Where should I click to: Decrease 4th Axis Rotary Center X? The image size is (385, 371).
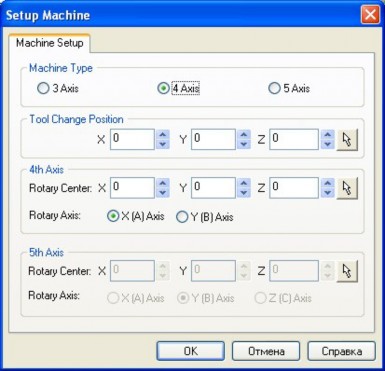[x=163, y=193]
